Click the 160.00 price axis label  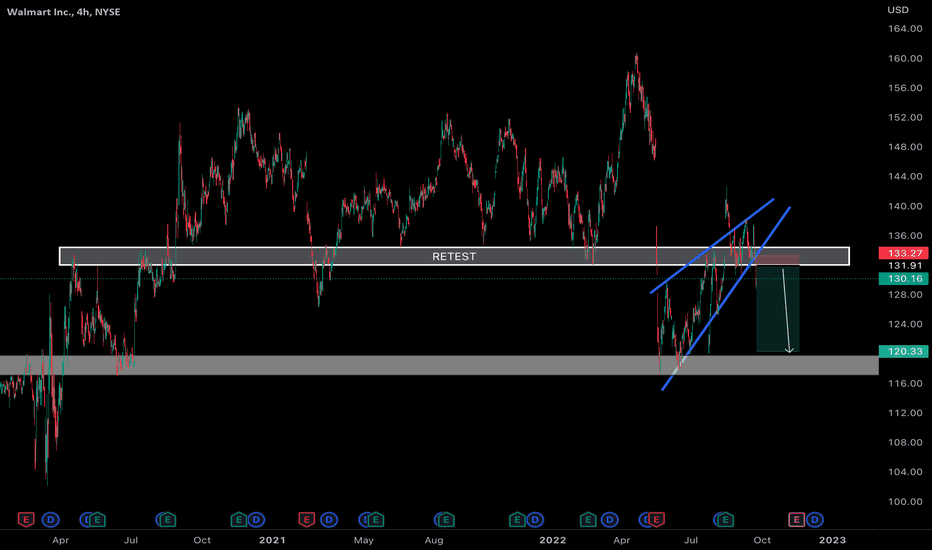(x=905, y=58)
